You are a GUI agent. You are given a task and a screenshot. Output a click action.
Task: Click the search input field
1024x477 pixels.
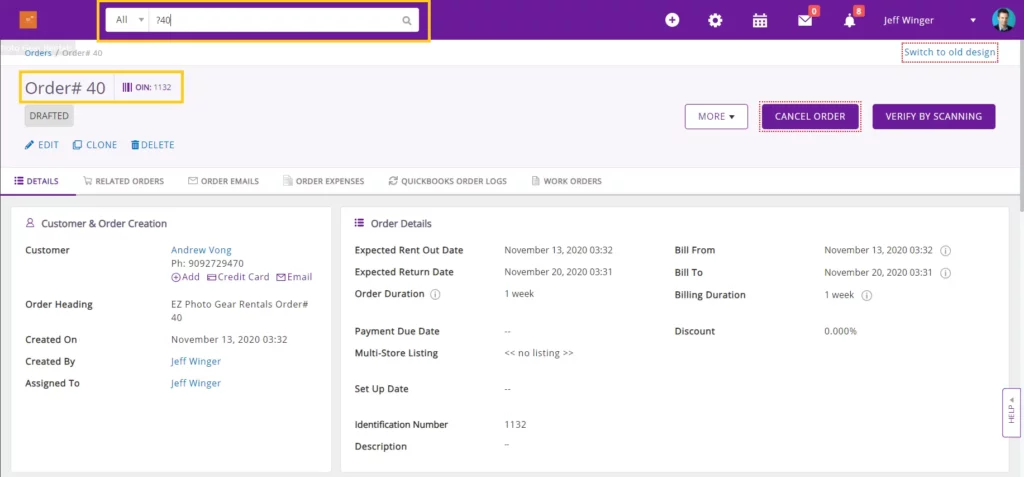[x=275, y=20]
